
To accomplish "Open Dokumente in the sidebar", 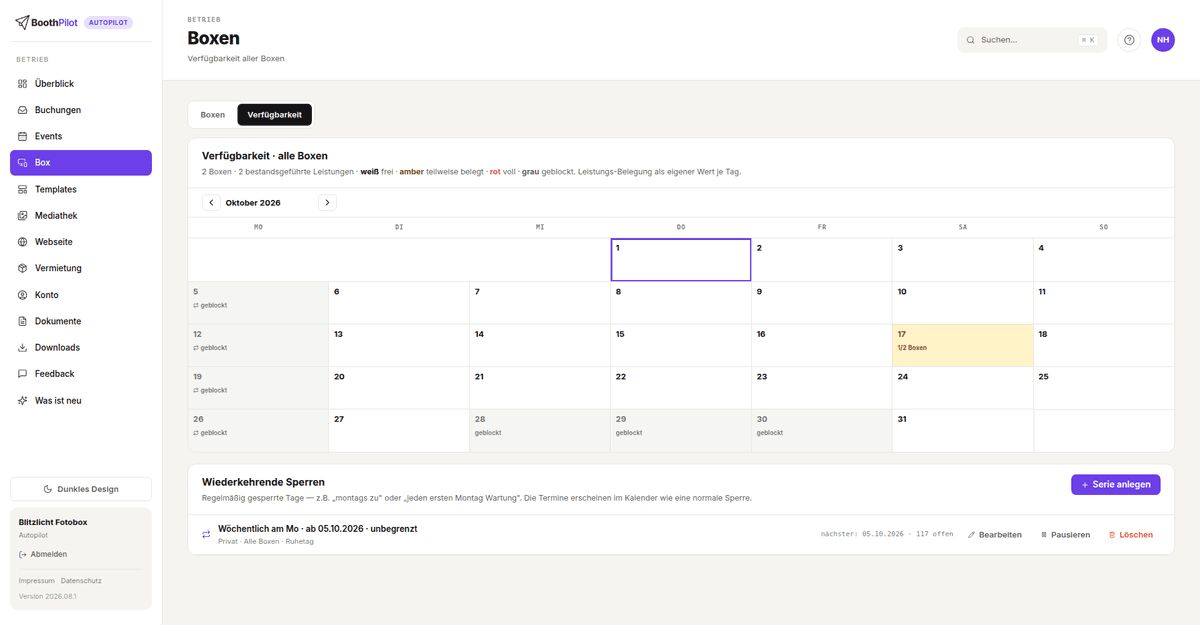I will (x=81, y=321).
